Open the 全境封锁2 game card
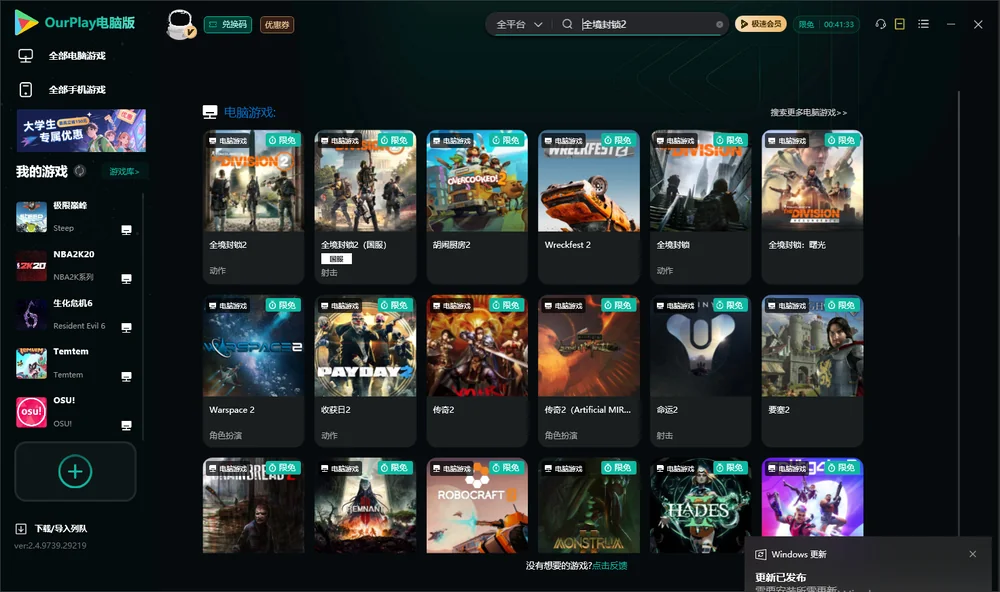1000x592 pixels. (x=253, y=207)
